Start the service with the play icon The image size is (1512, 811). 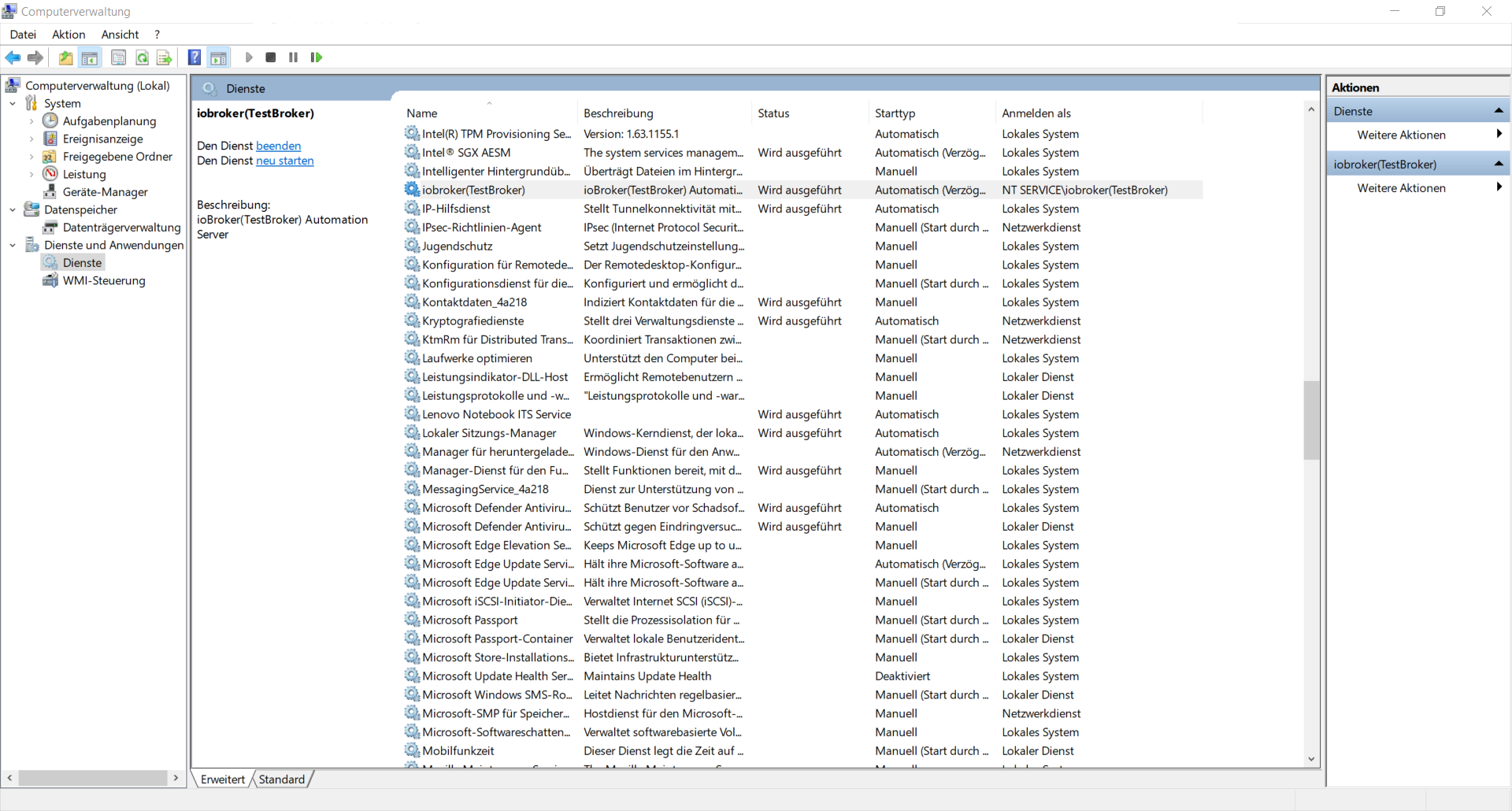pyautogui.click(x=249, y=57)
